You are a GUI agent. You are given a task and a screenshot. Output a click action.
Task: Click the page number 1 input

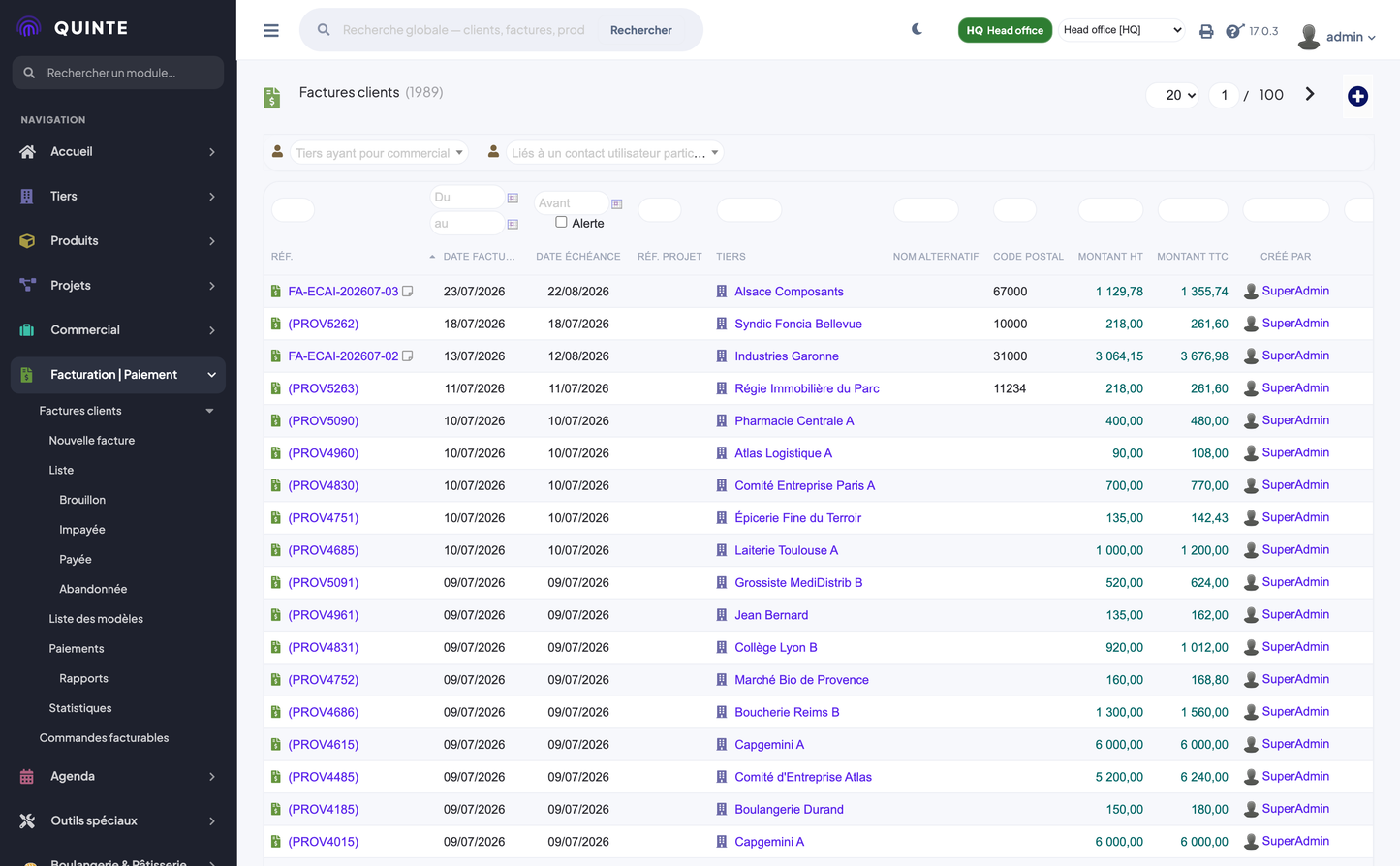point(1225,95)
